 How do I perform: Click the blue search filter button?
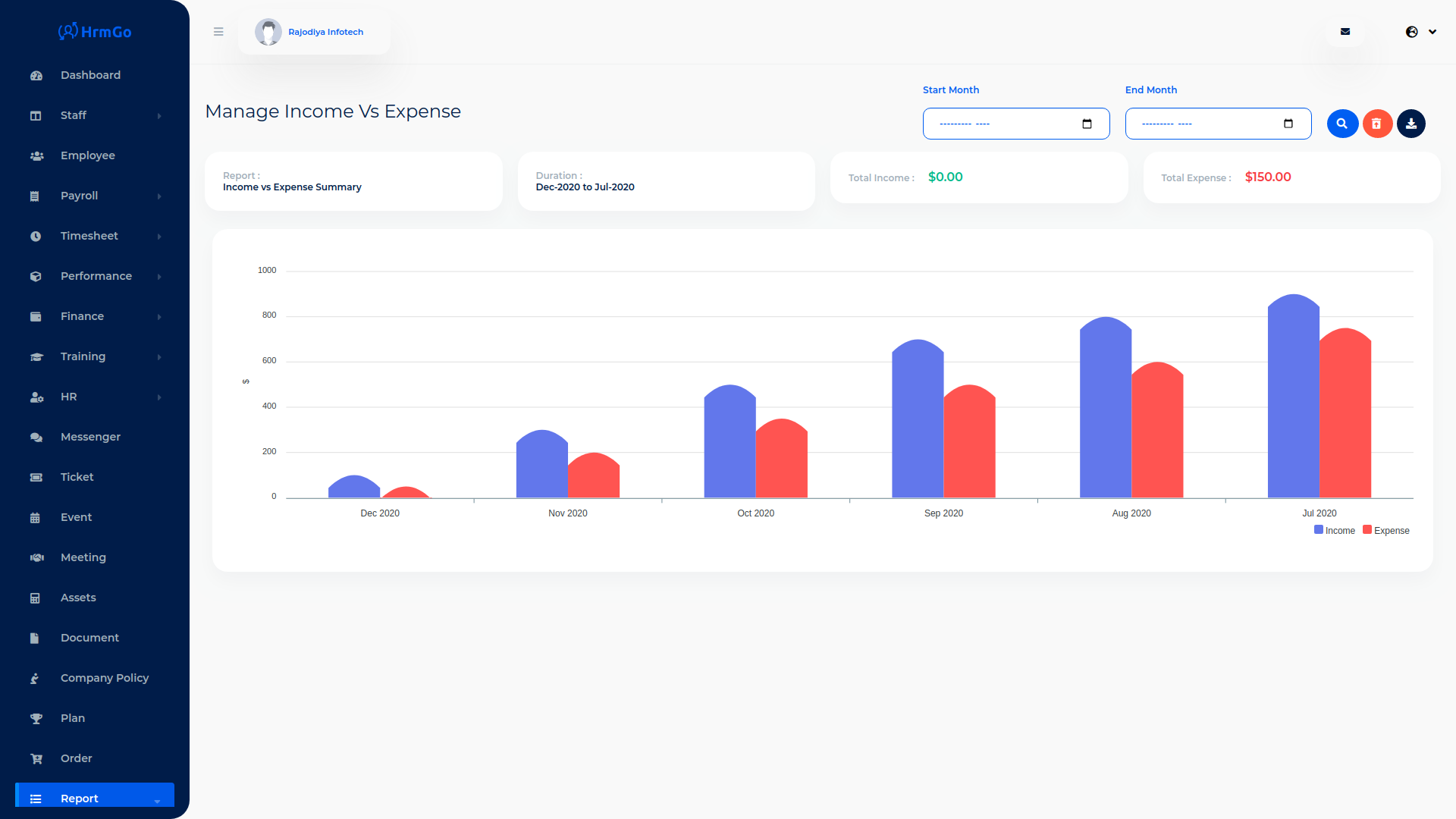pyautogui.click(x=1341, y=124)
